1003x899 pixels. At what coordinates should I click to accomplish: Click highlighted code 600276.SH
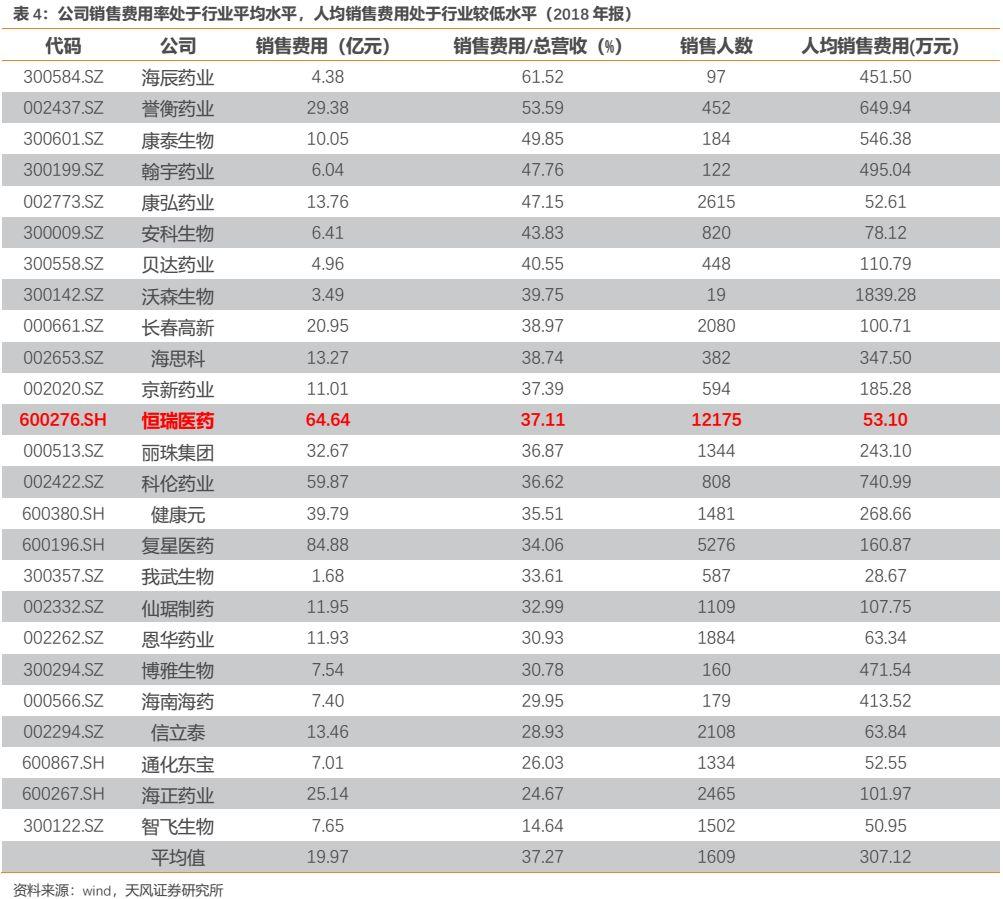click(63, 420)
